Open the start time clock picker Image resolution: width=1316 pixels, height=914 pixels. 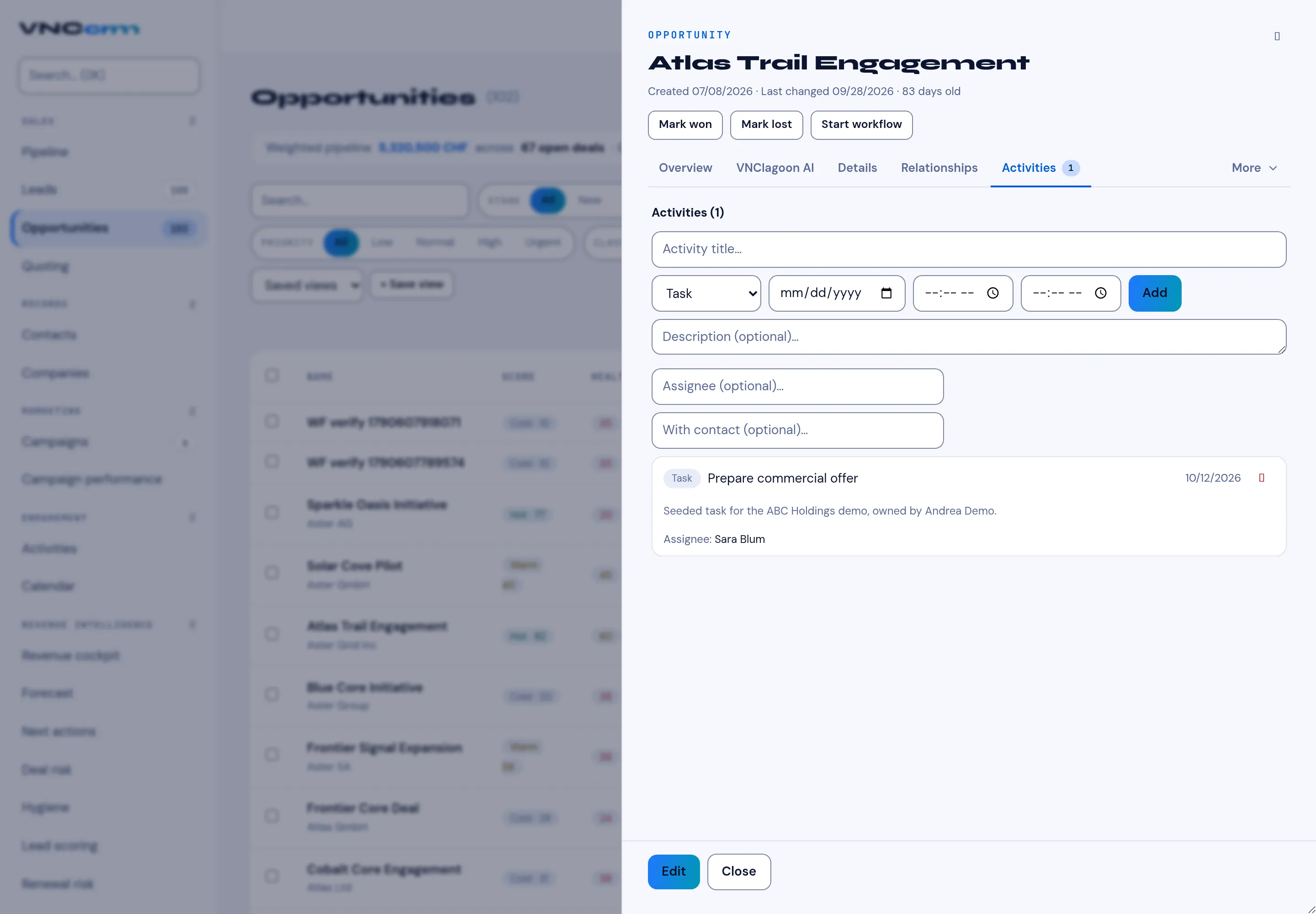[992, 293]
